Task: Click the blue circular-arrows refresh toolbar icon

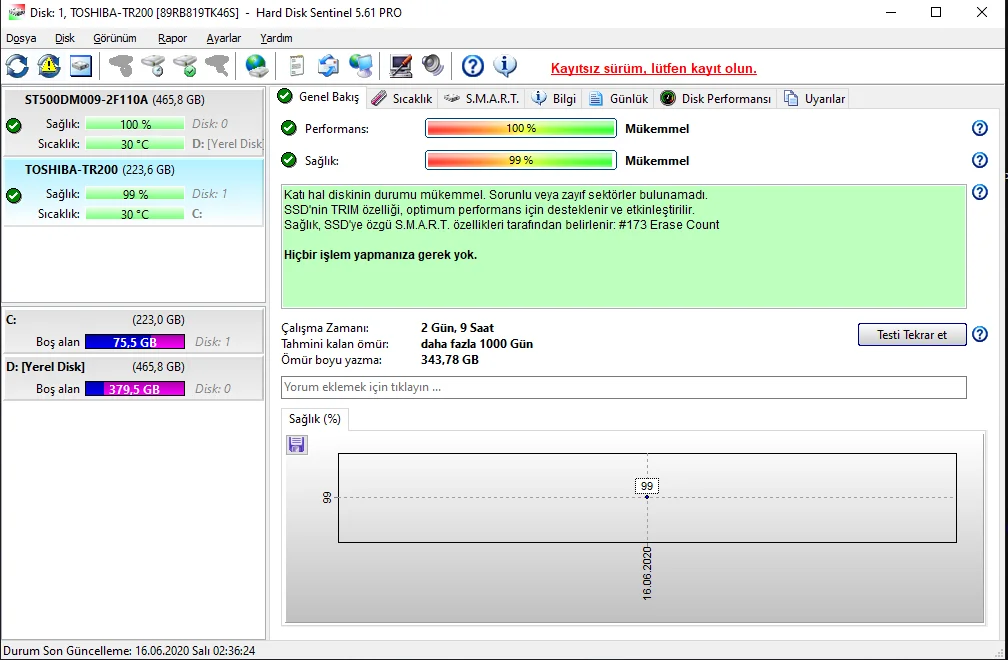Action: point(17,66)
